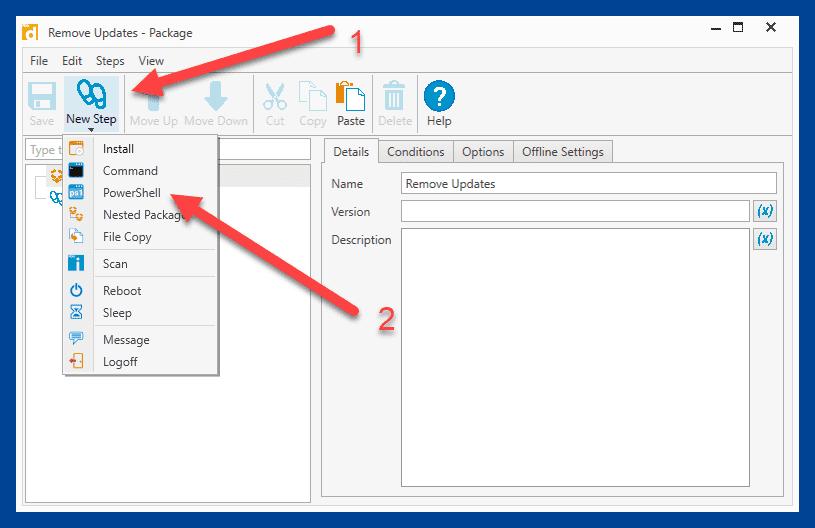Screen dimensions: 815x528
Task: Choose Nested Package step entry
Action: [140, 215]
